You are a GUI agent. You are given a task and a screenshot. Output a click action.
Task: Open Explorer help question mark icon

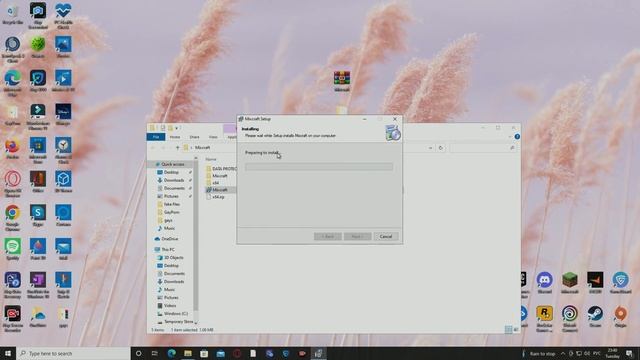tap(517, 137)
